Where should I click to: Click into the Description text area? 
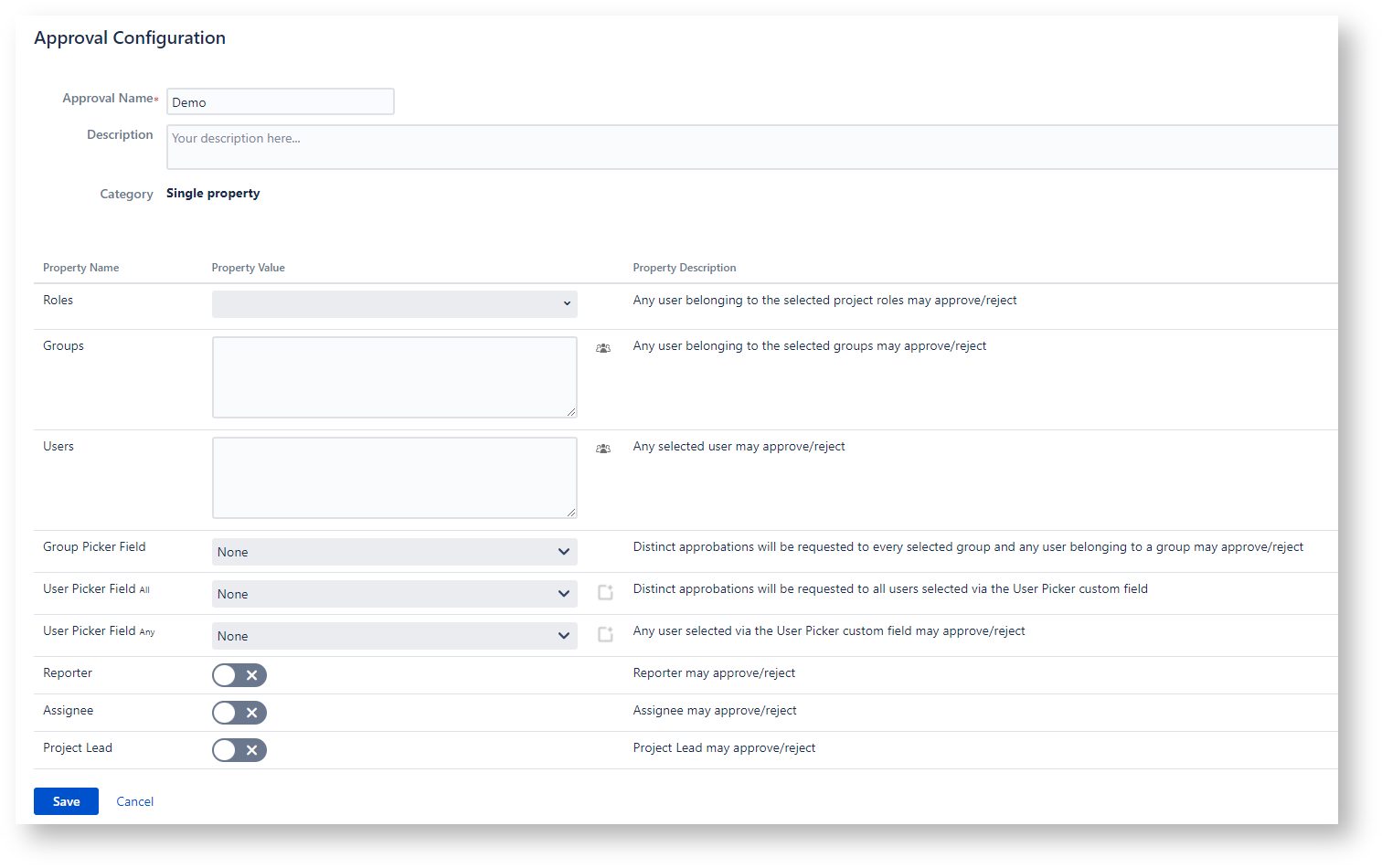[749, 147]
